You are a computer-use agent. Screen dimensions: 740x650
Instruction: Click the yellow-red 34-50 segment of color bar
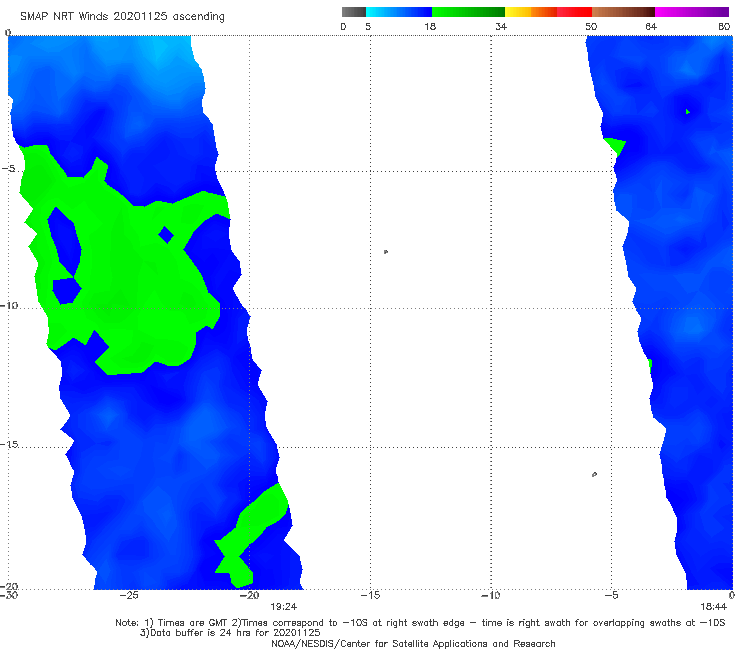[x=548, y=12]
